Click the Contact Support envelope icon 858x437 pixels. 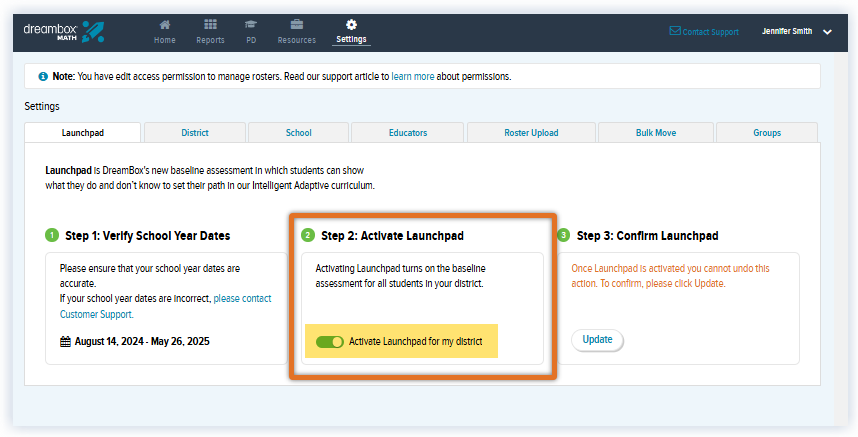point(675,31)
